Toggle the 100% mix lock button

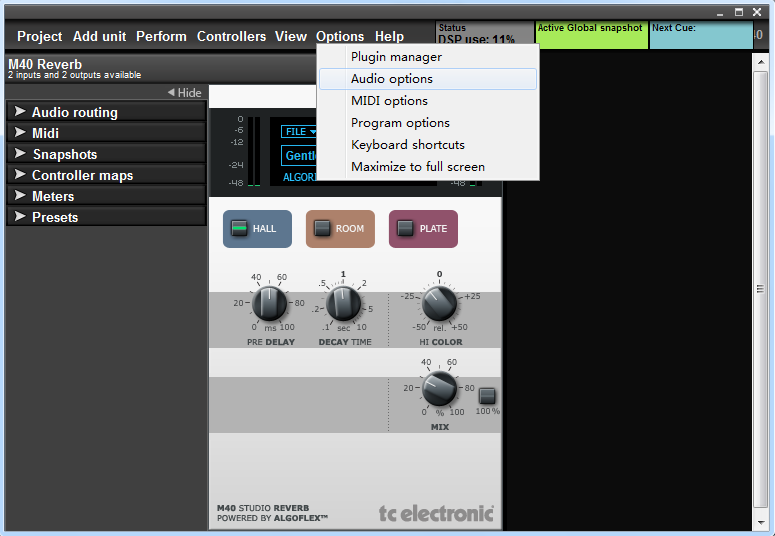[487, 396]
